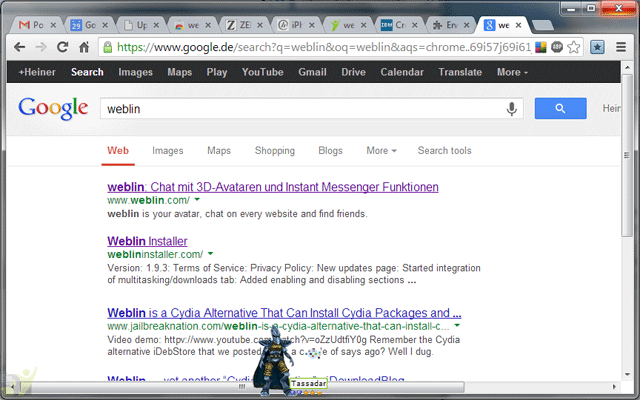Open Gmail in the black Google bar
The image size is (640, 400).
tap(312, 72)
